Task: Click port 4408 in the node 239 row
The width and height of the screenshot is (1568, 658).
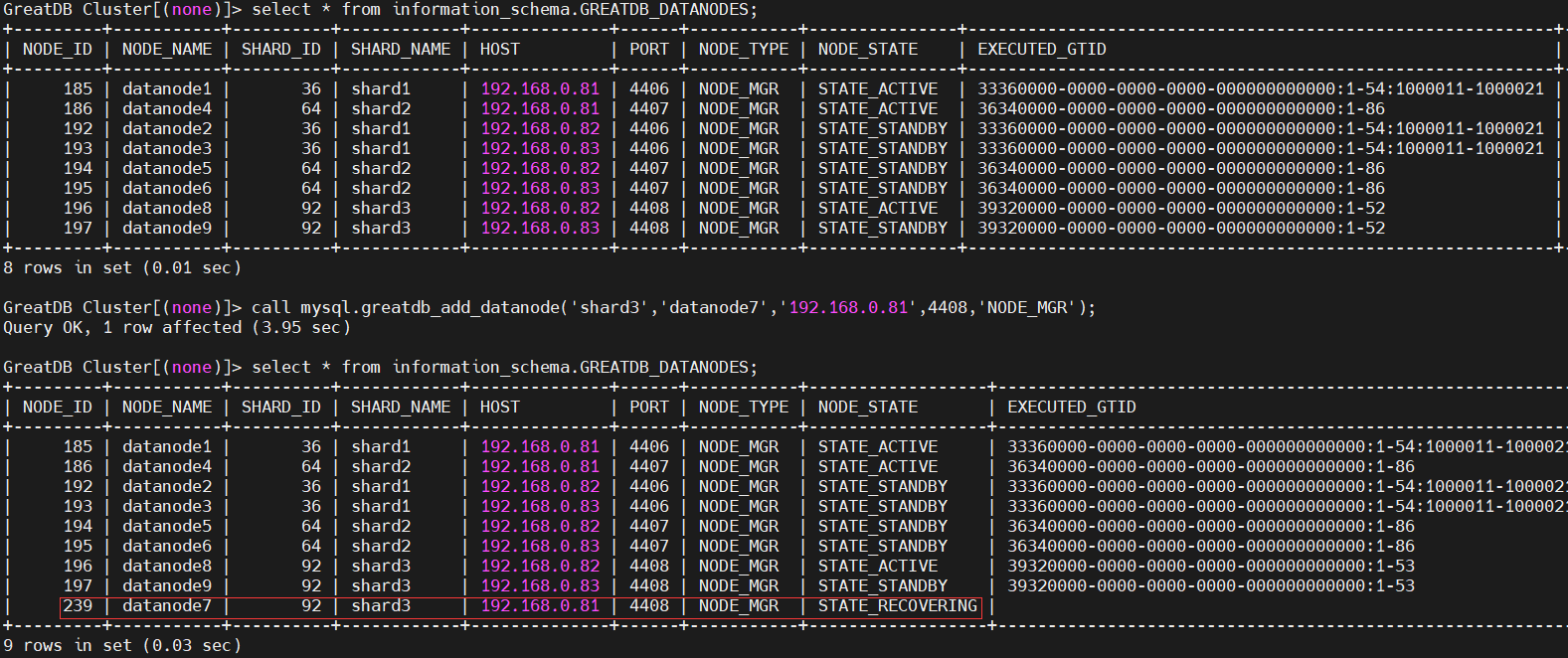Action: click(x=649, y=605)
